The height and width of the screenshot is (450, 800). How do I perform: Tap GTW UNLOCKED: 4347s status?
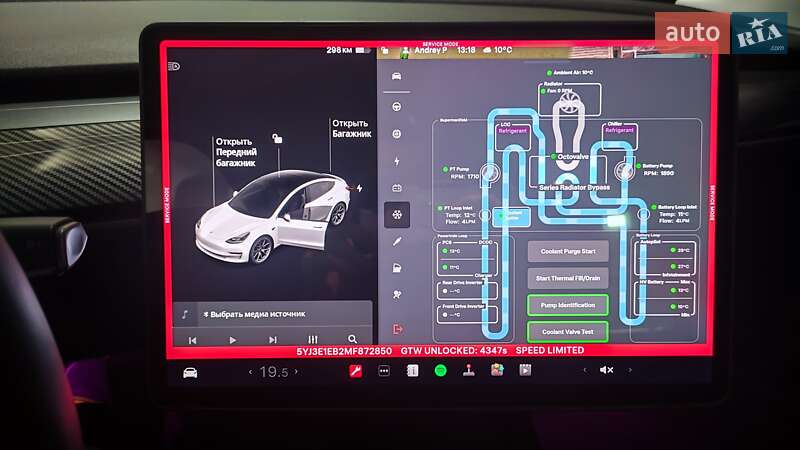click(x=454, y=351)
